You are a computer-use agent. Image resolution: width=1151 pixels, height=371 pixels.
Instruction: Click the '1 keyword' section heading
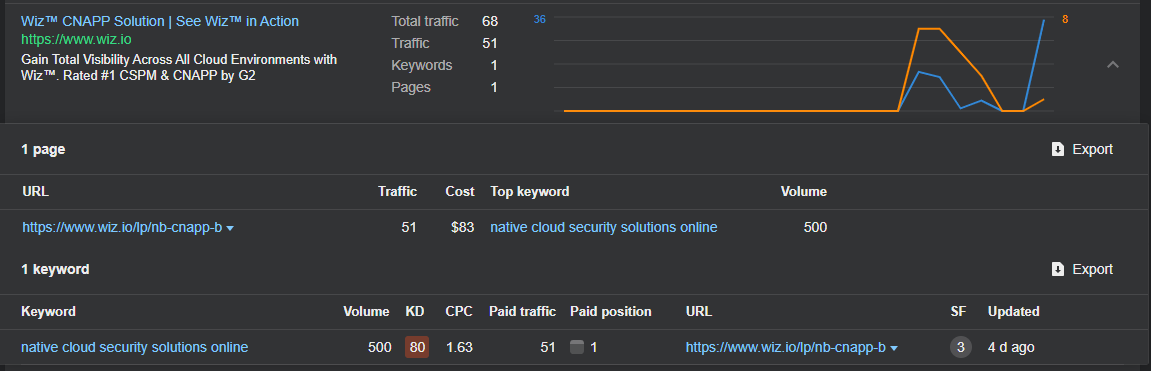tap(55, 269)
